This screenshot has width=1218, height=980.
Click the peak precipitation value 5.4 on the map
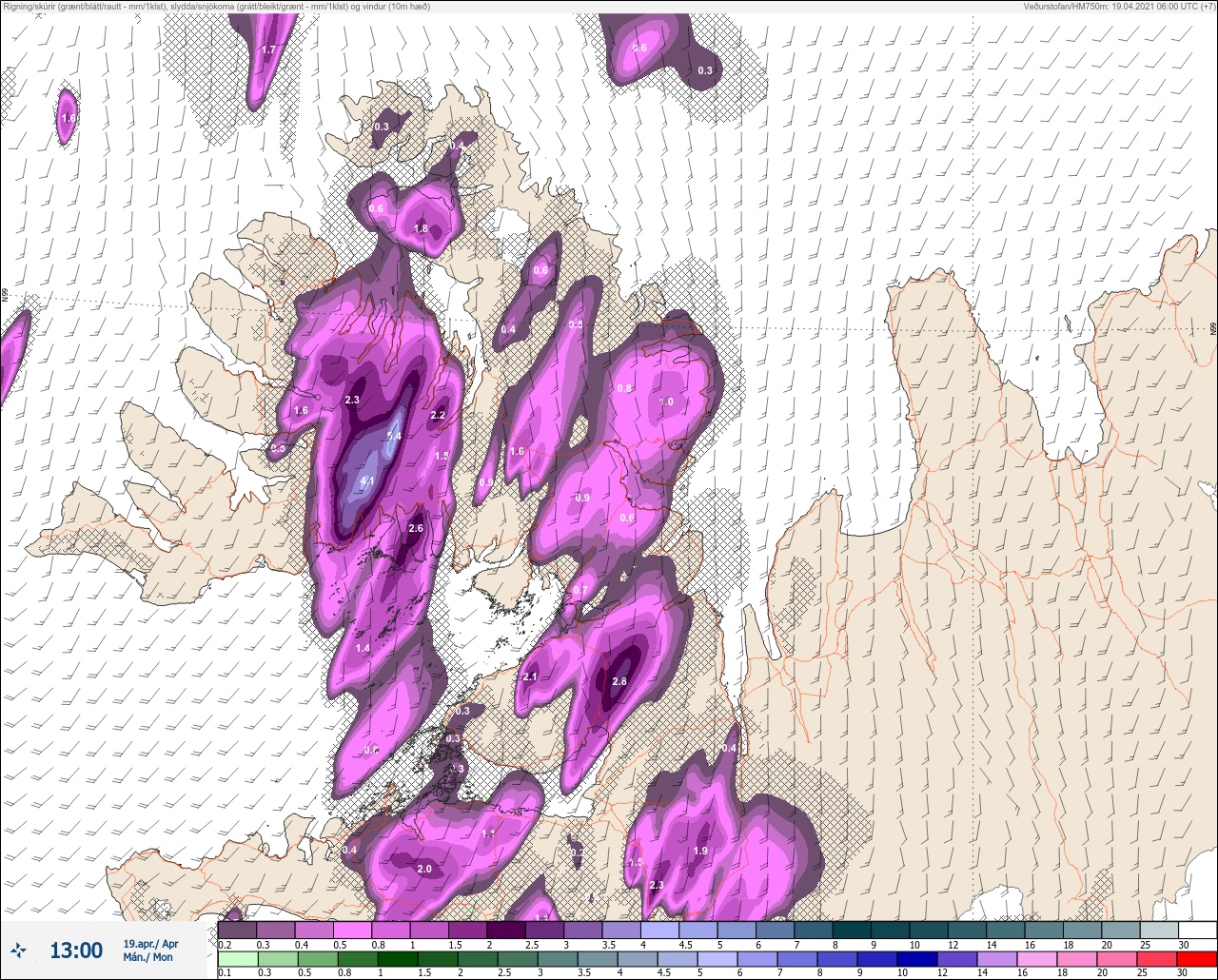click(395, 437)
